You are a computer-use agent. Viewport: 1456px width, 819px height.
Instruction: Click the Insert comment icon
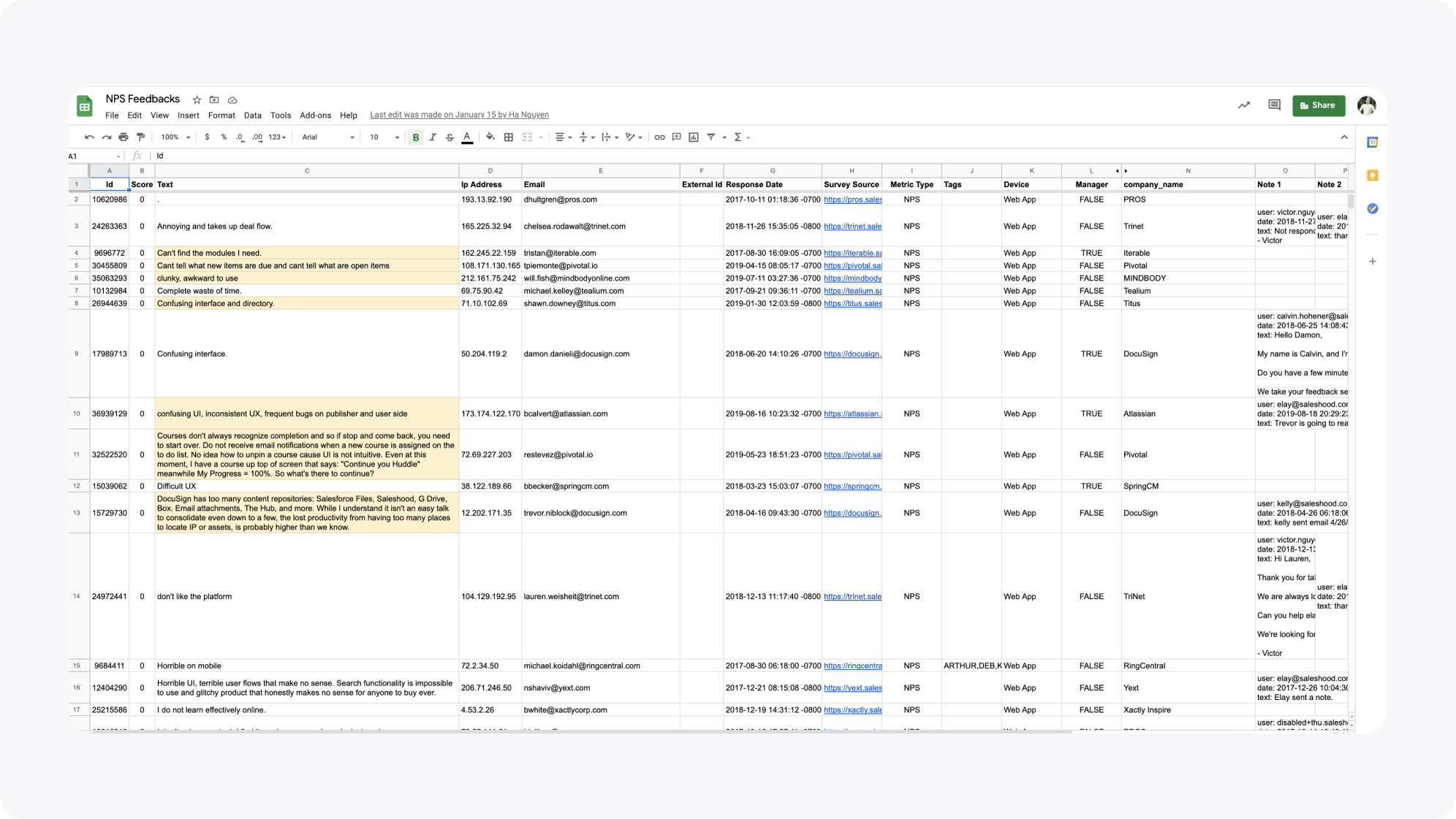point(677,137)
